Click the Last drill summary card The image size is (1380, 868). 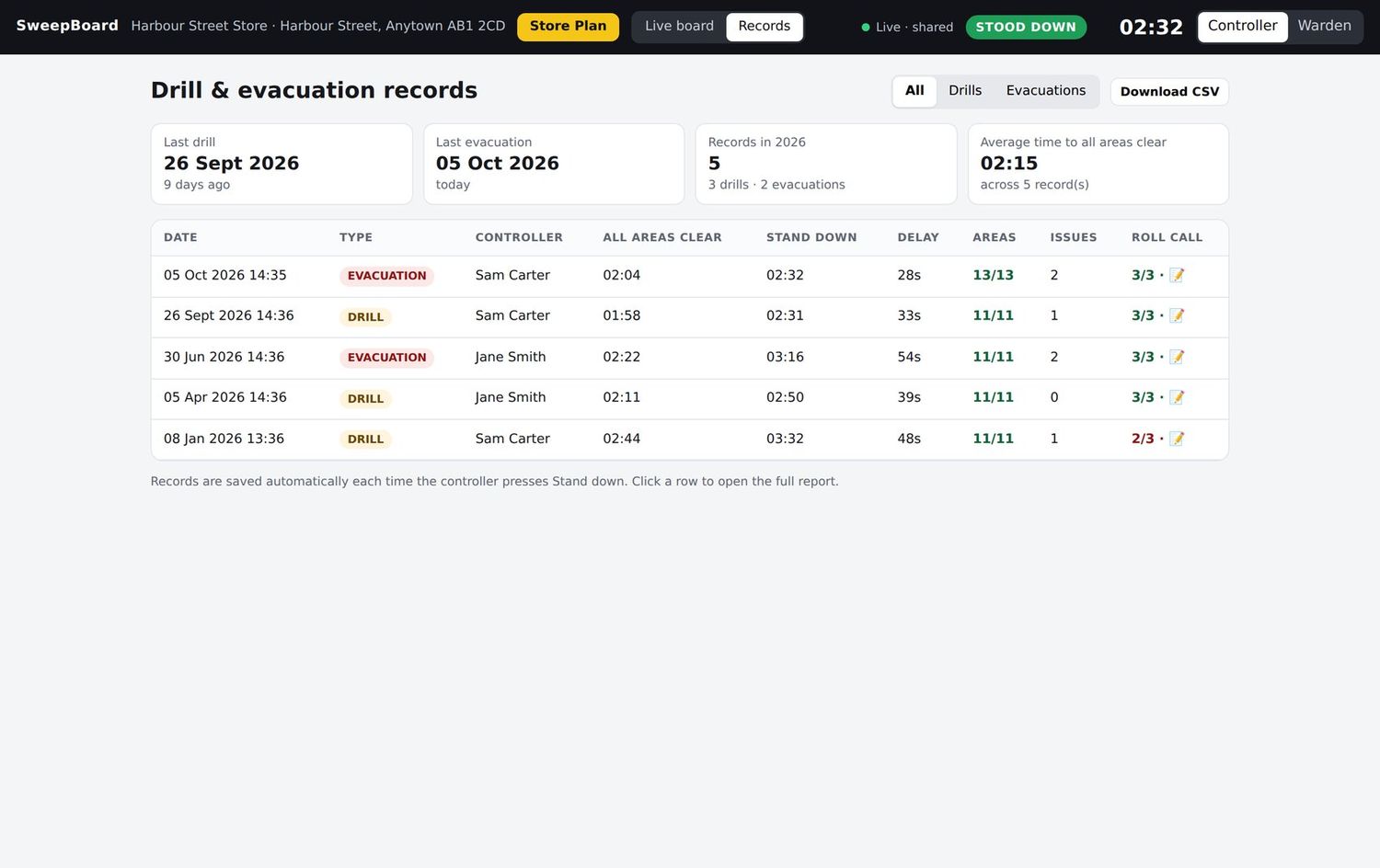click(x=282, y=164)
